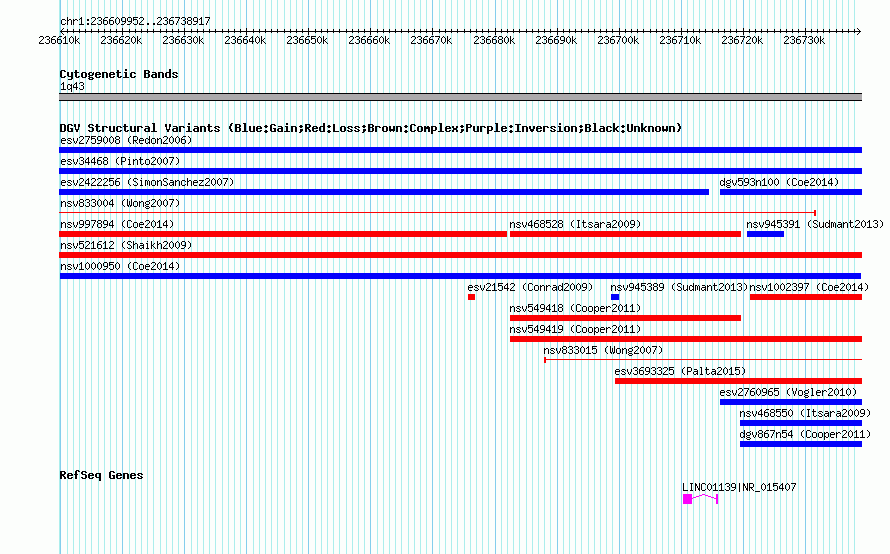The height and width of the screenshot is (554, 890).
Task: Click the 1q43 cytogenetic band bar
Action: tap(460, 98)
